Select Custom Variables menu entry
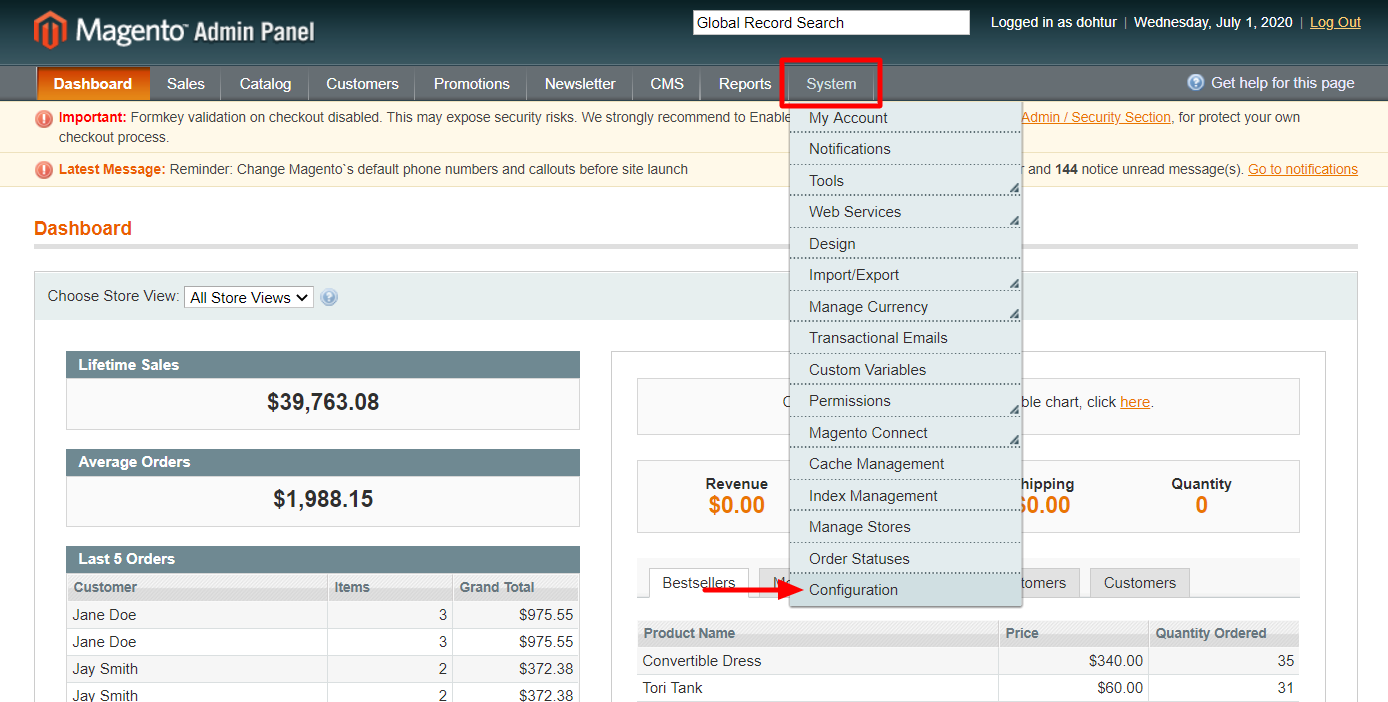Image resolution: width=1388 pixels, height=702 pixels. (x=905, y=370)
